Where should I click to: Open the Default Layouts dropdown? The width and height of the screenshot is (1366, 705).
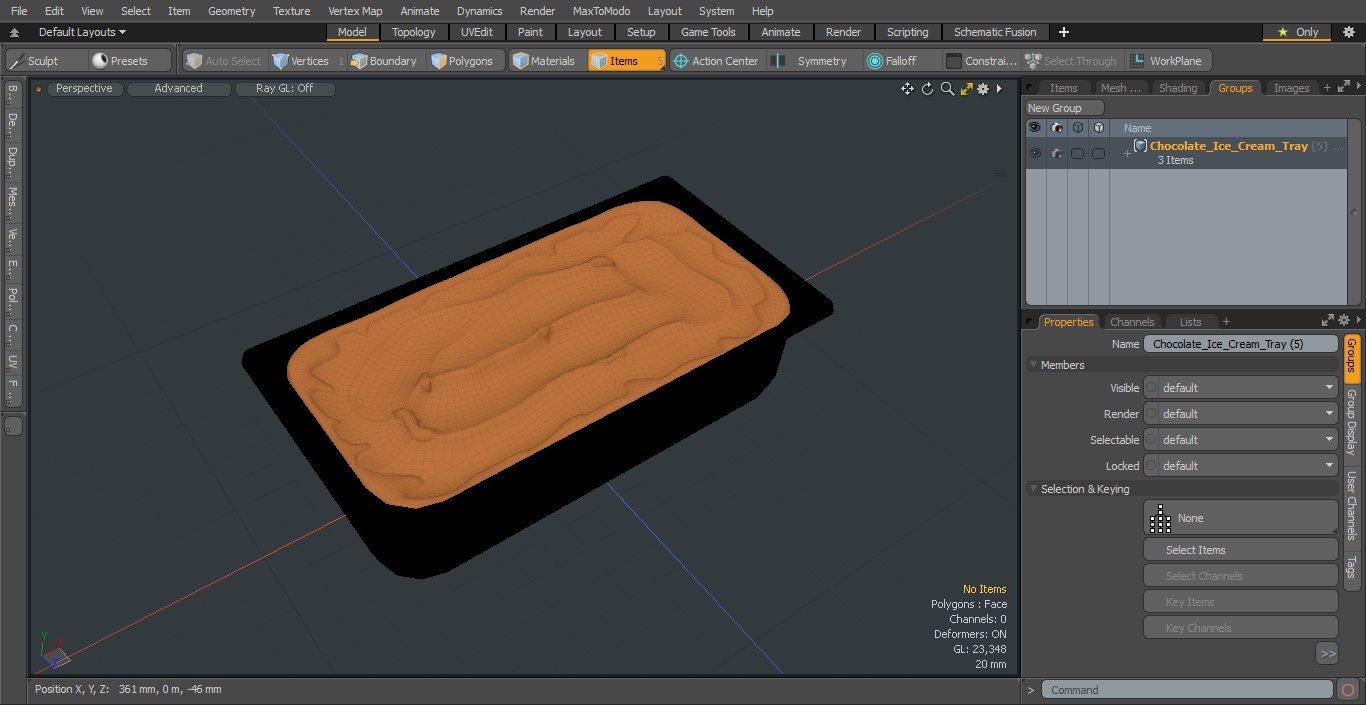click(82, 32)
